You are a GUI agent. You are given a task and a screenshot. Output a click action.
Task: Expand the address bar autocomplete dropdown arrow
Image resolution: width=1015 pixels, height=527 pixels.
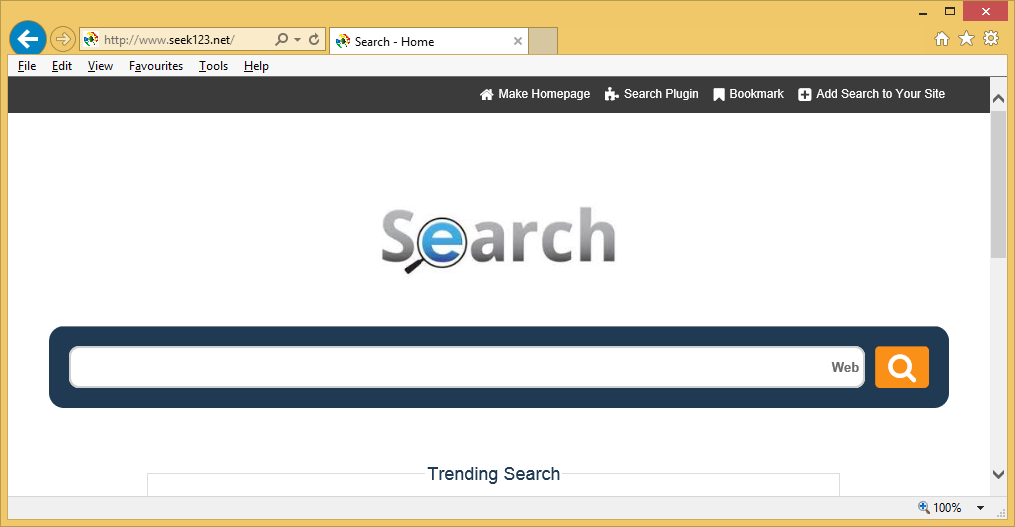click(298, 39)
